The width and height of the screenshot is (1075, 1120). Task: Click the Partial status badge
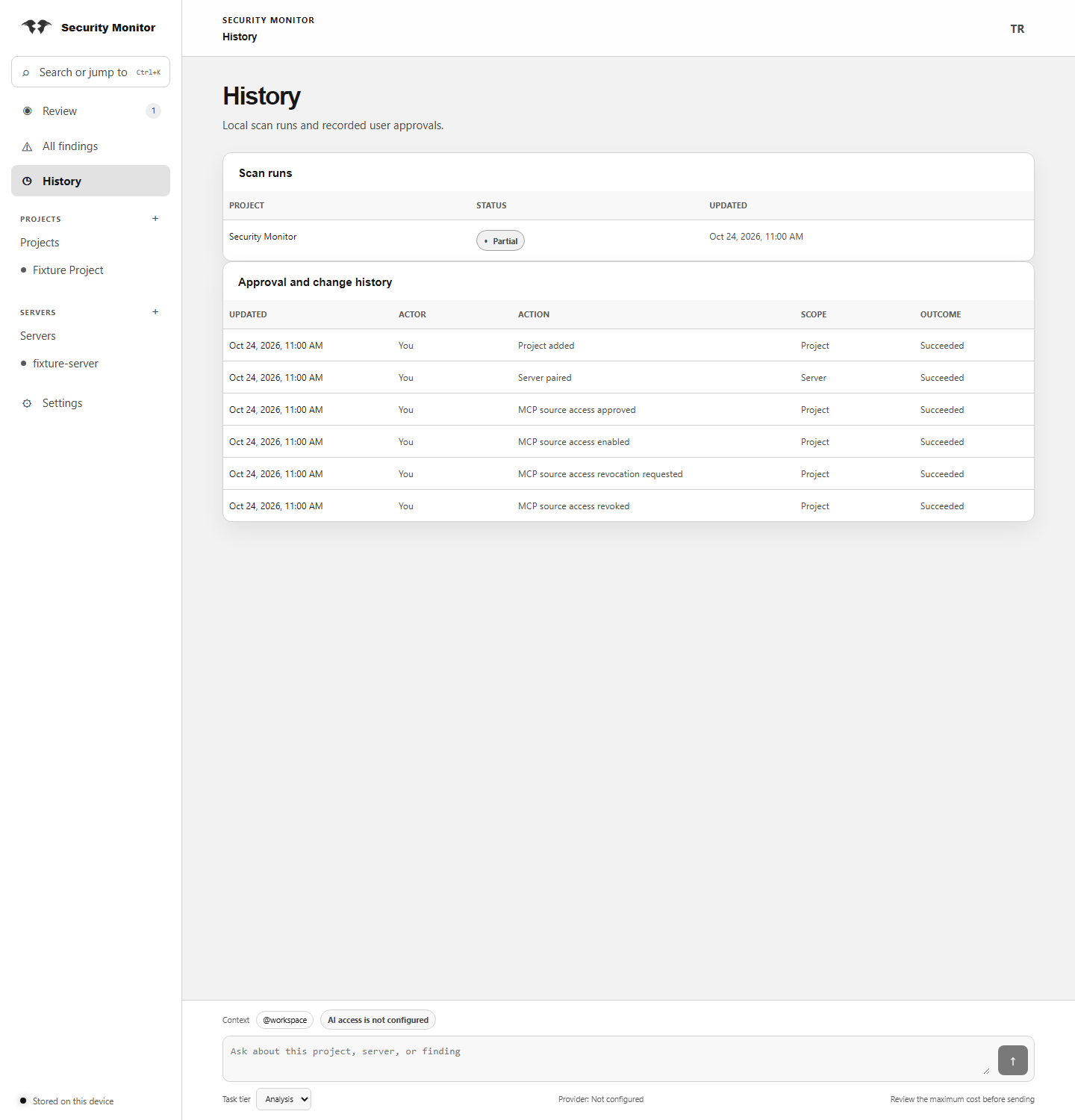pos(500,240)
